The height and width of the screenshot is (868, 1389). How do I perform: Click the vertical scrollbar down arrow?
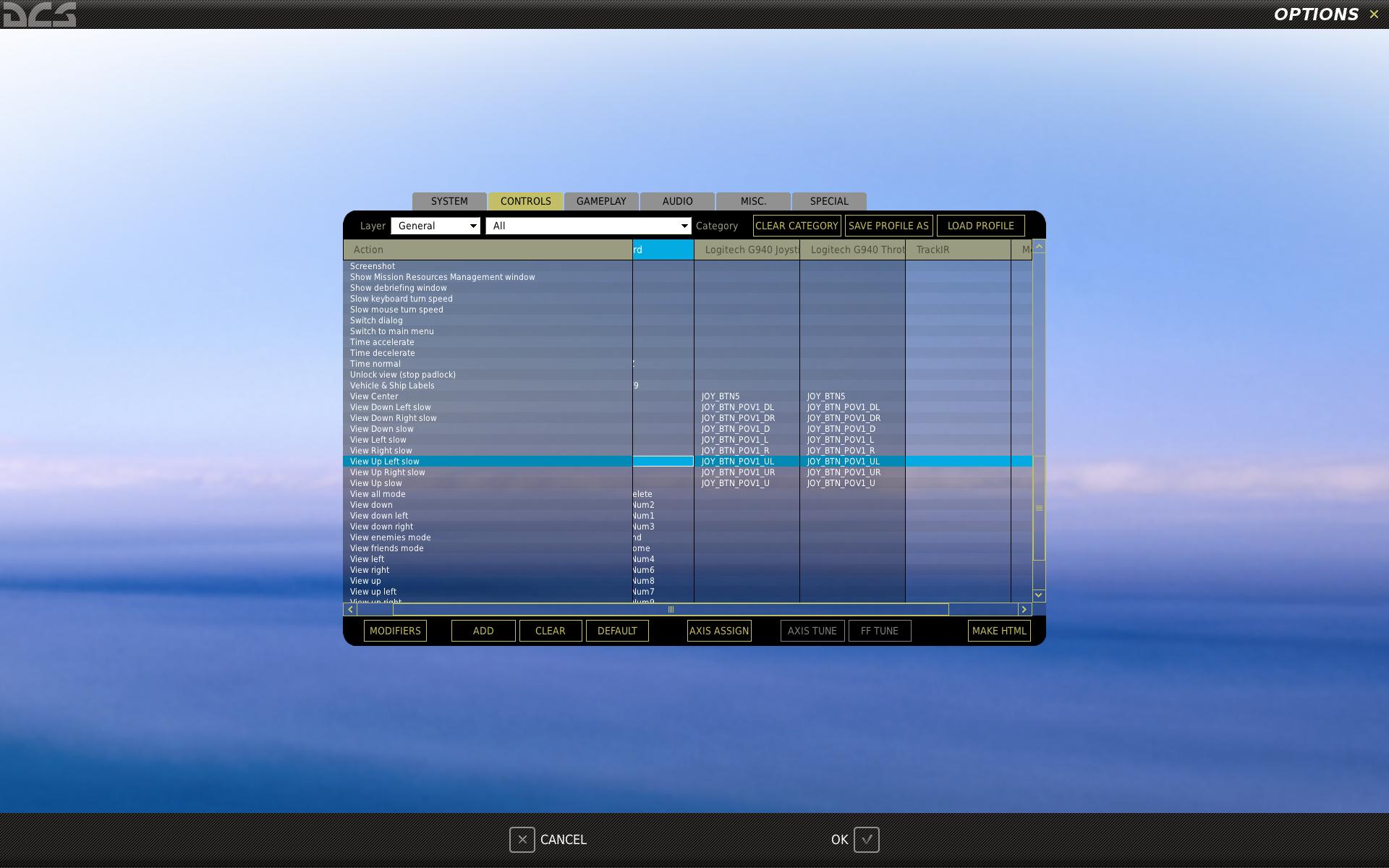[x=1039, y=595]
